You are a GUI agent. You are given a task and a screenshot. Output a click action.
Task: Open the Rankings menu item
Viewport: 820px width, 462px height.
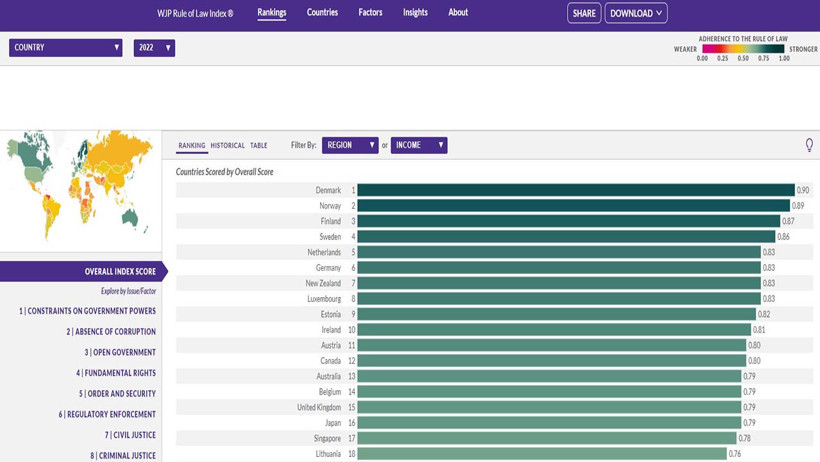(271, 13)
